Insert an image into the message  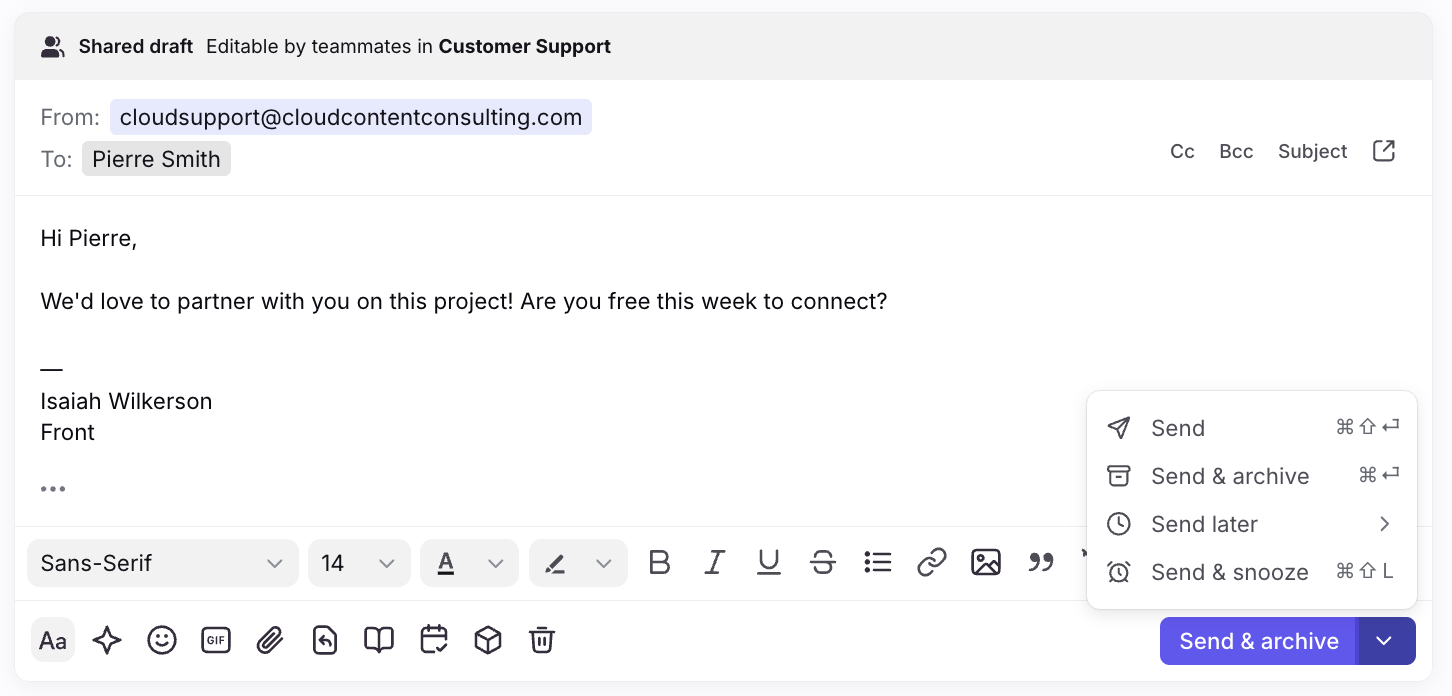click(986, 562)
